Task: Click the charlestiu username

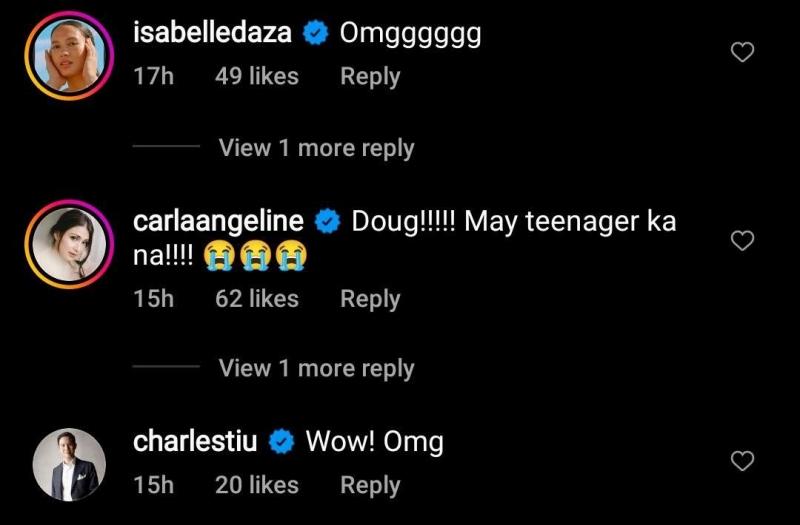Action: pos(196,441)
